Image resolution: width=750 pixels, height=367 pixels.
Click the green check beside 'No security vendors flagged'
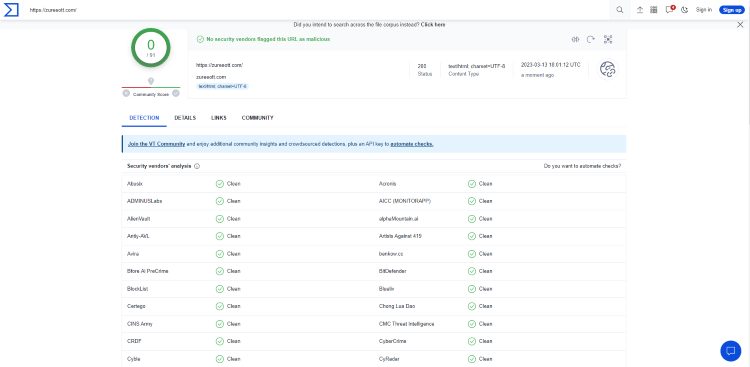click(x=200, y=39)
